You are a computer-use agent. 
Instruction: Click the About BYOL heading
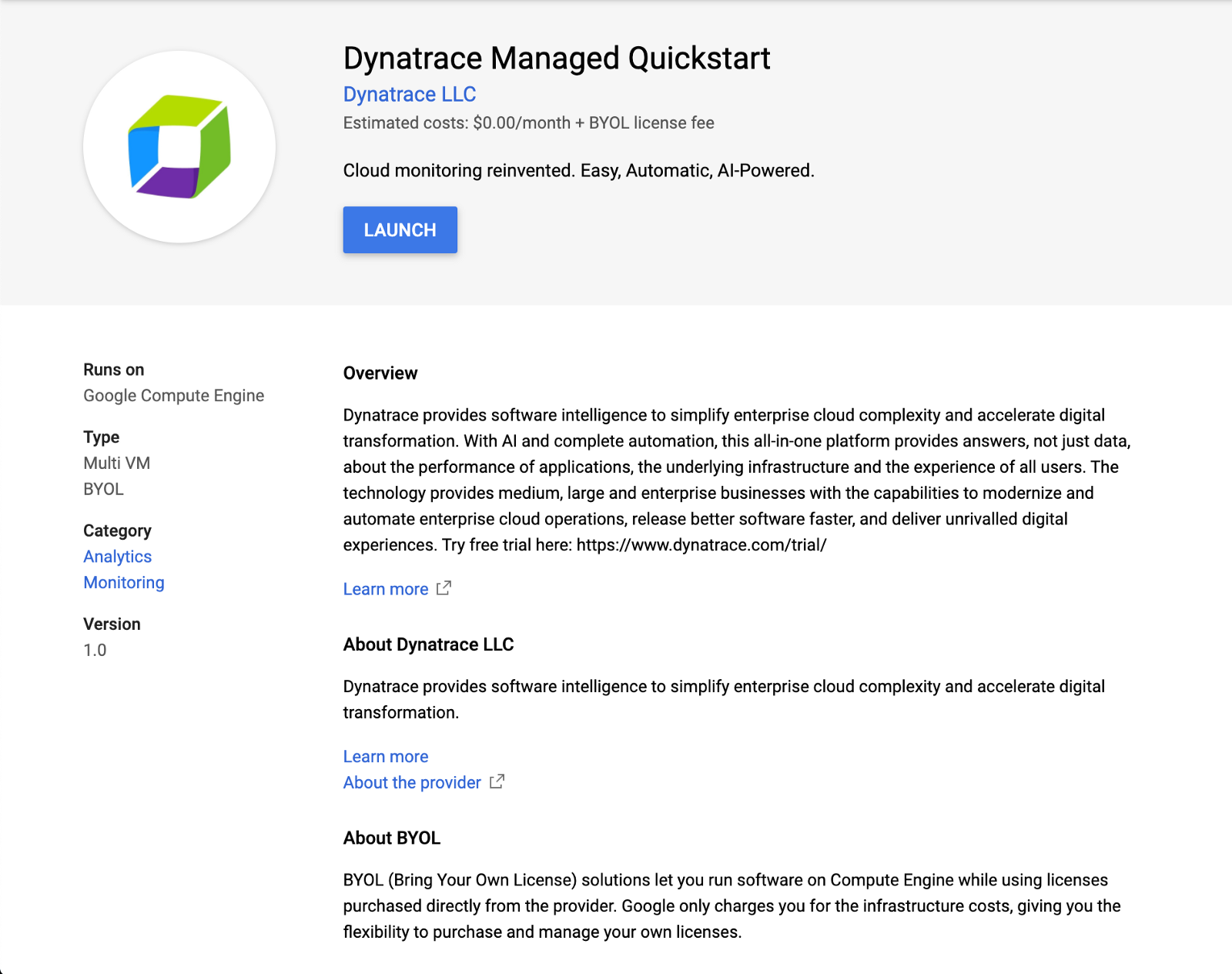coord(392,838)
